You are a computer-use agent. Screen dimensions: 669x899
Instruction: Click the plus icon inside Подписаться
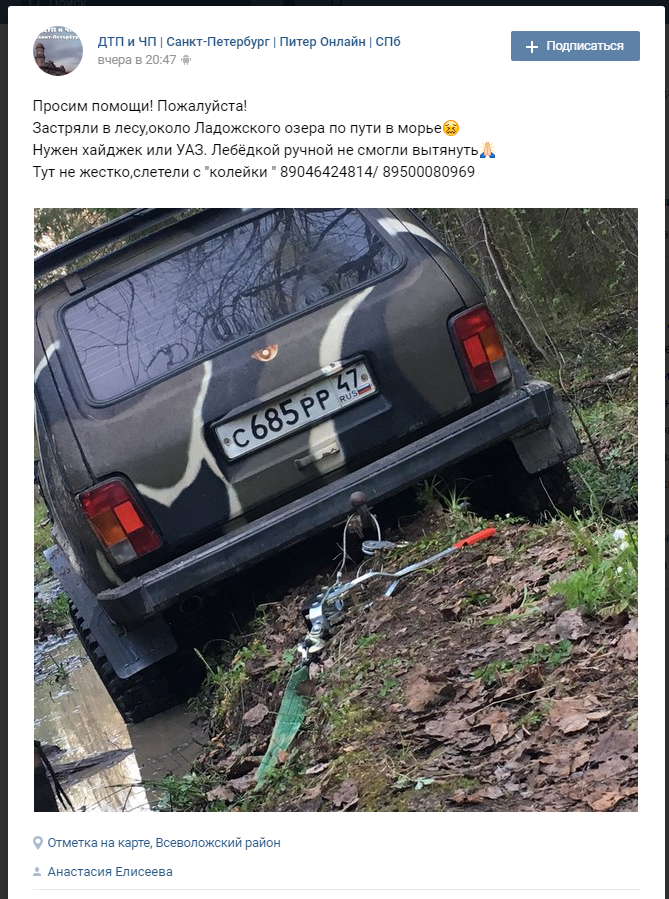point(531,46)
